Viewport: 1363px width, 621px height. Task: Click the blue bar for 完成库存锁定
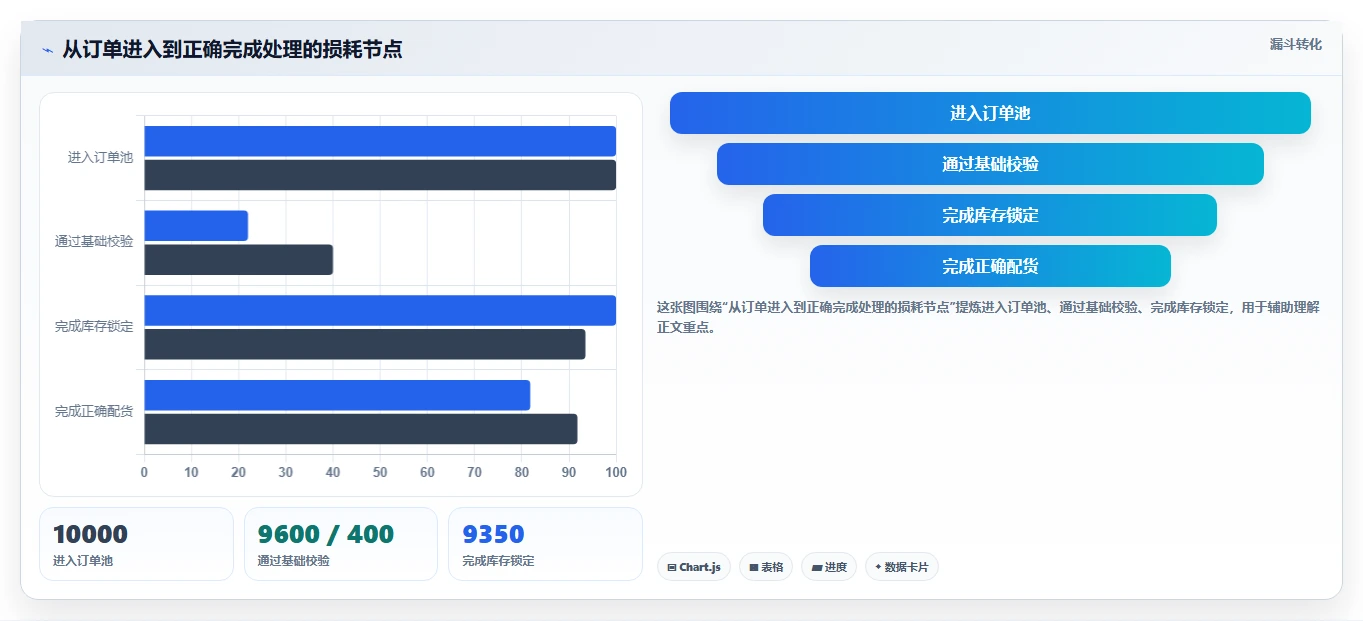[x=380, y=310]
